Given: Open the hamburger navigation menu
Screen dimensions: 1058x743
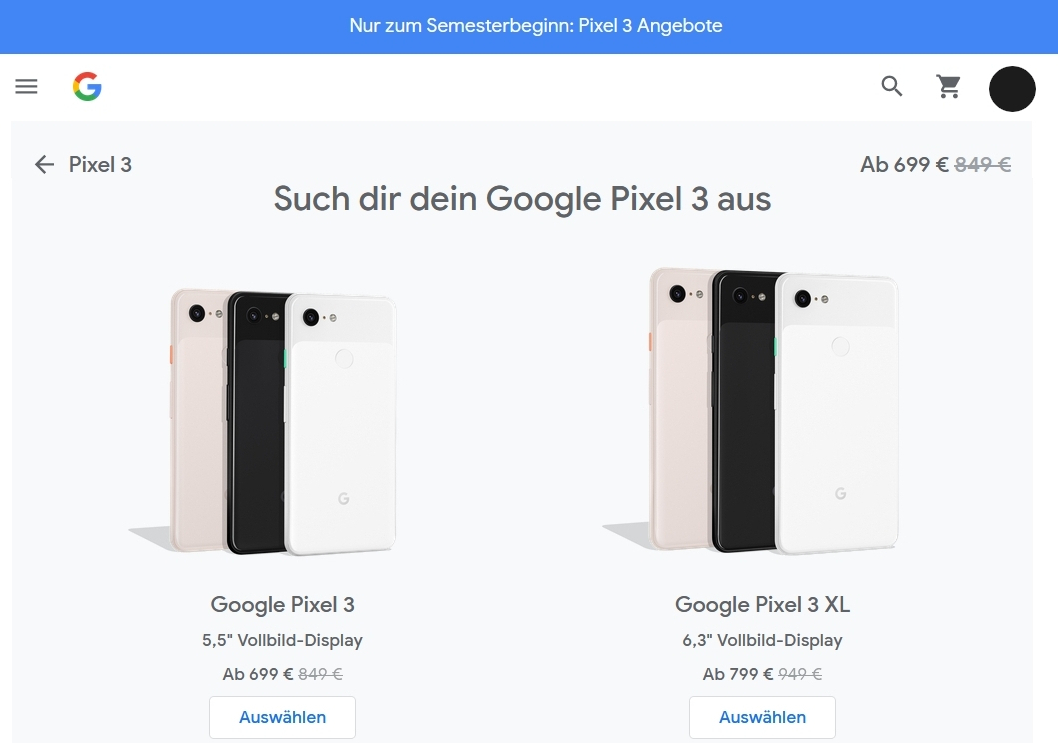Looking at the screenshot, I should coord(26,86).
